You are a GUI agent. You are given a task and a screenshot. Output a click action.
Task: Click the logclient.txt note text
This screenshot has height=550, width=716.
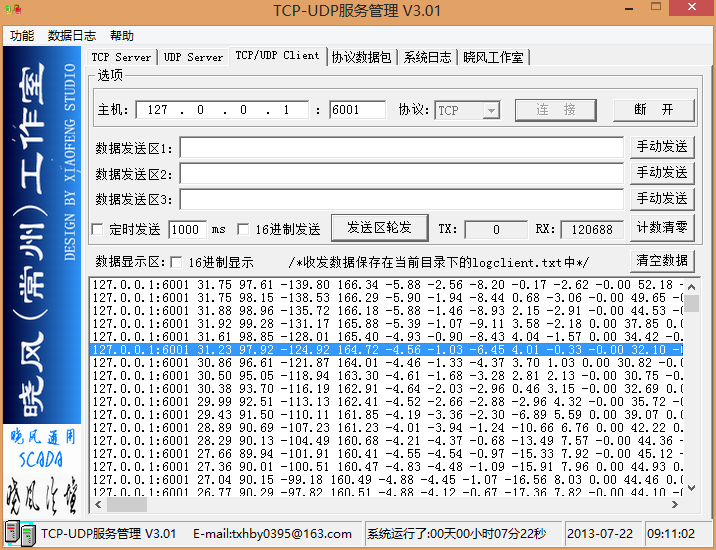point(438,263)
